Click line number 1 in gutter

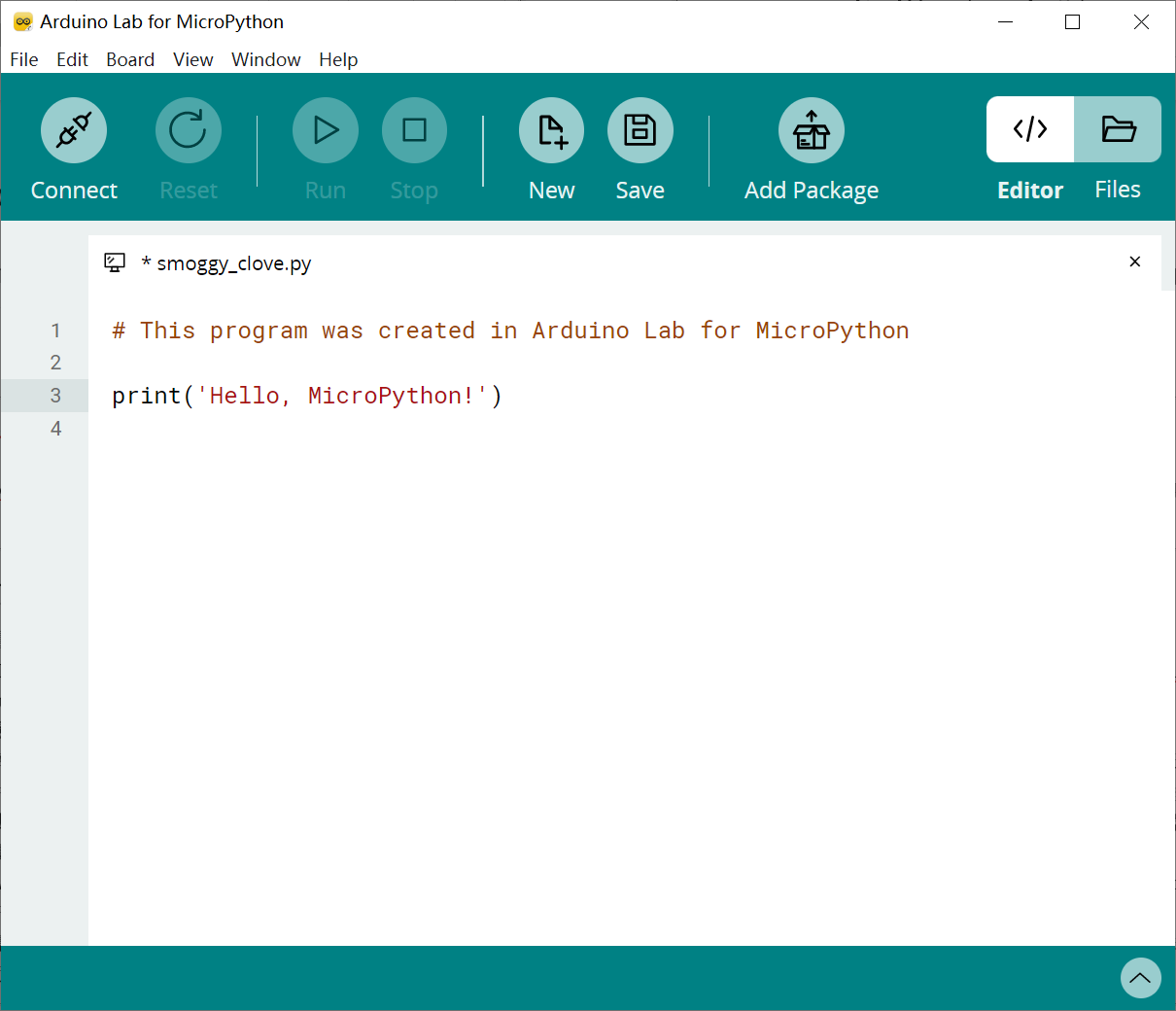coord(55,331)
